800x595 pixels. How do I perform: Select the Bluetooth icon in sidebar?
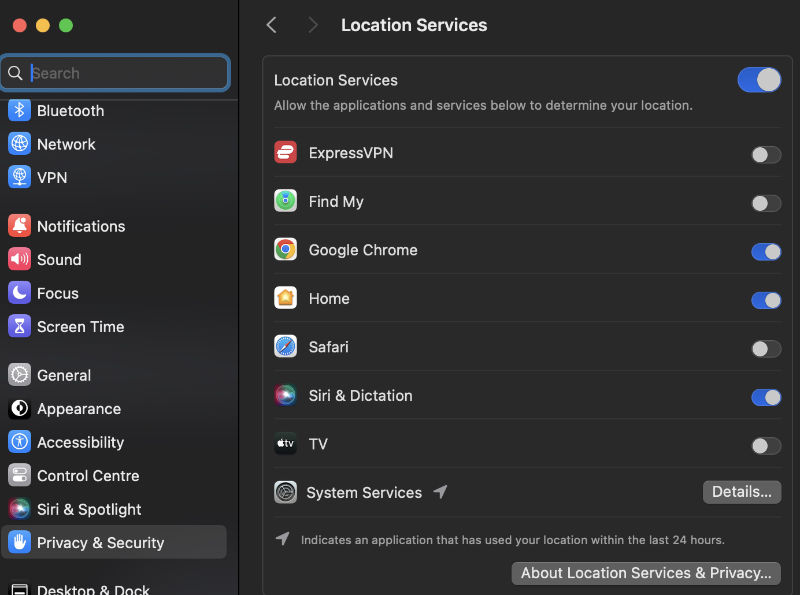pyautogui.click(x=19, y=110)
